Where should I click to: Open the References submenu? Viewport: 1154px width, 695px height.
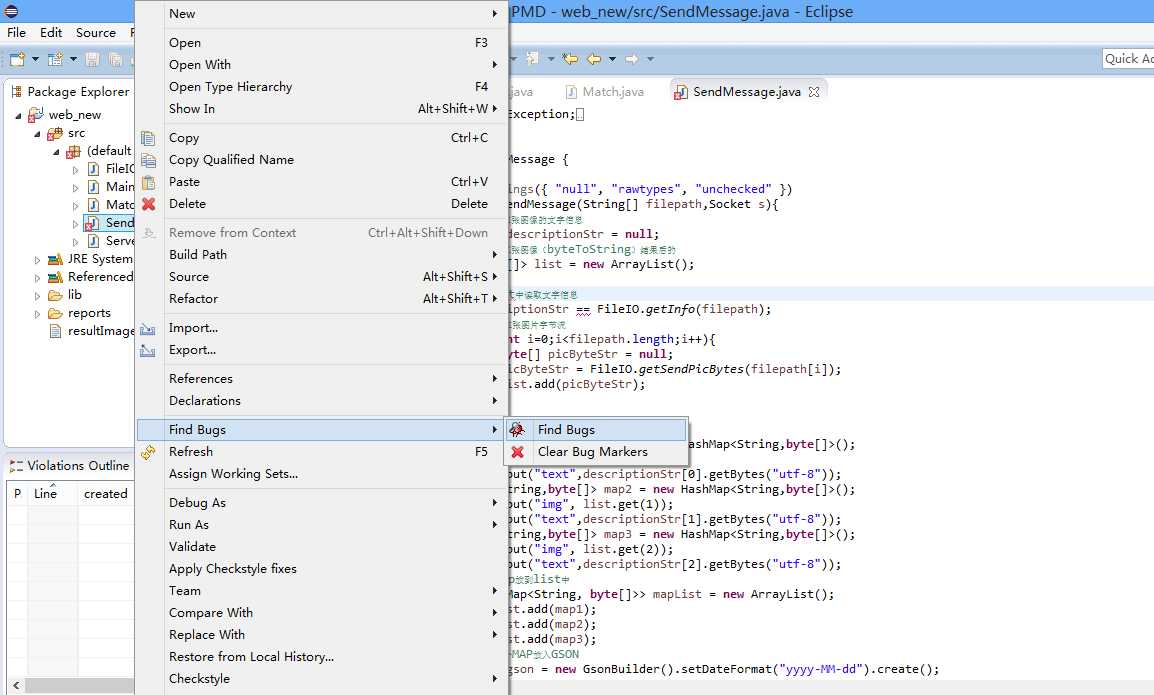(x=322, y=379)
